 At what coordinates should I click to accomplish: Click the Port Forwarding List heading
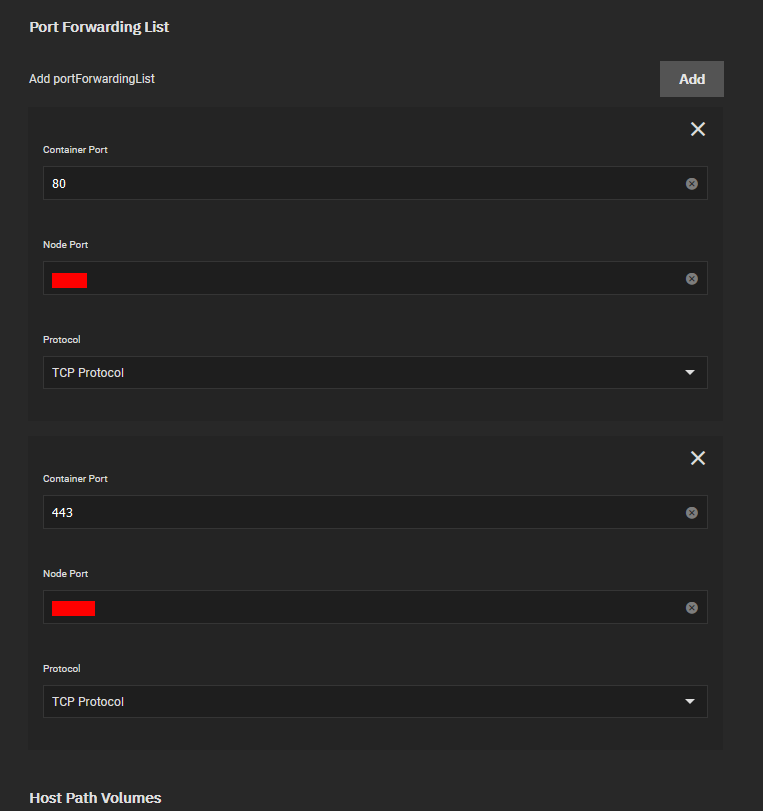(99, 27)
